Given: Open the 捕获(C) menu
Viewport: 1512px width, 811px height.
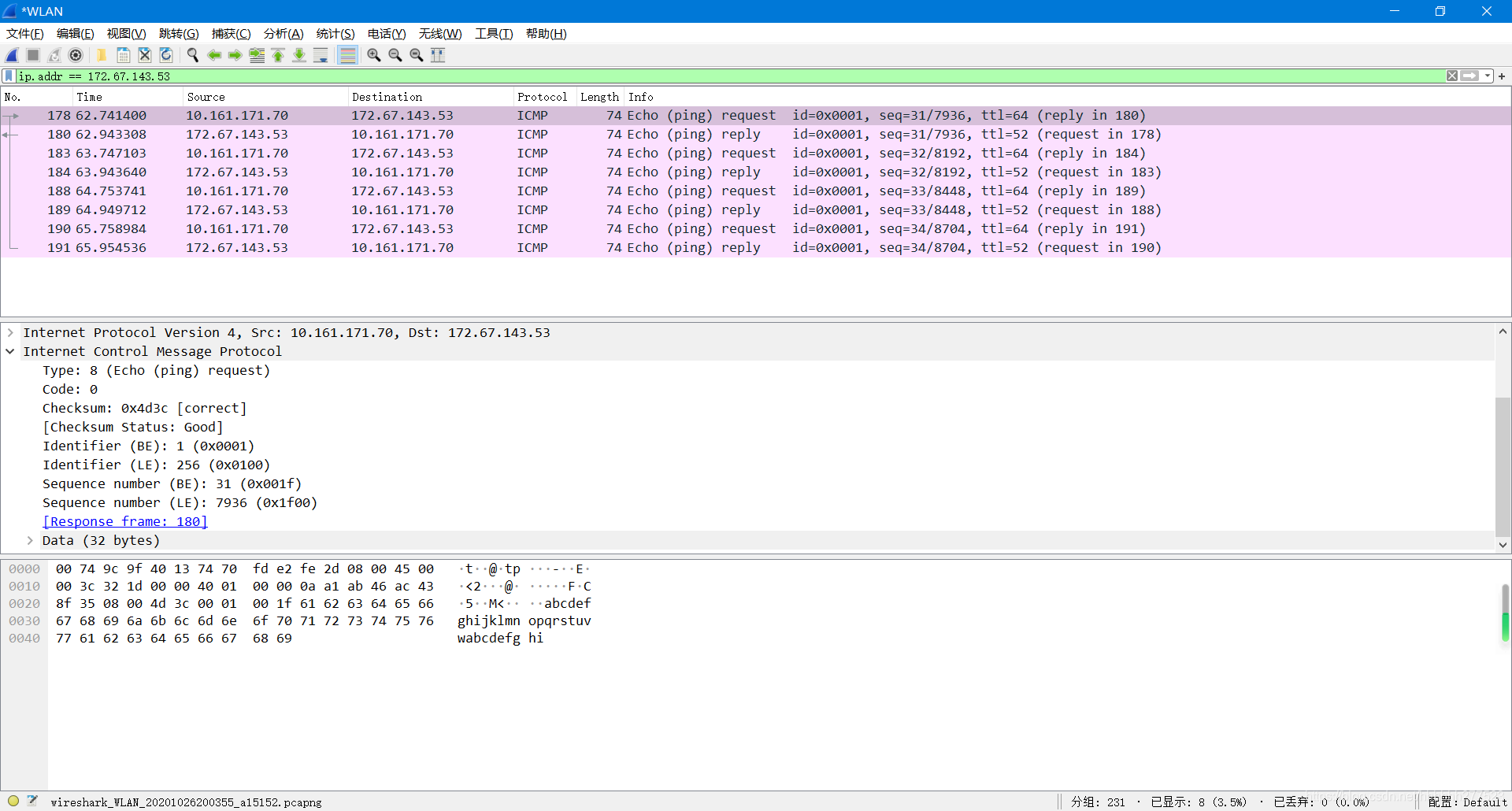Looking at the screenshot, I should tap(232, 34).
